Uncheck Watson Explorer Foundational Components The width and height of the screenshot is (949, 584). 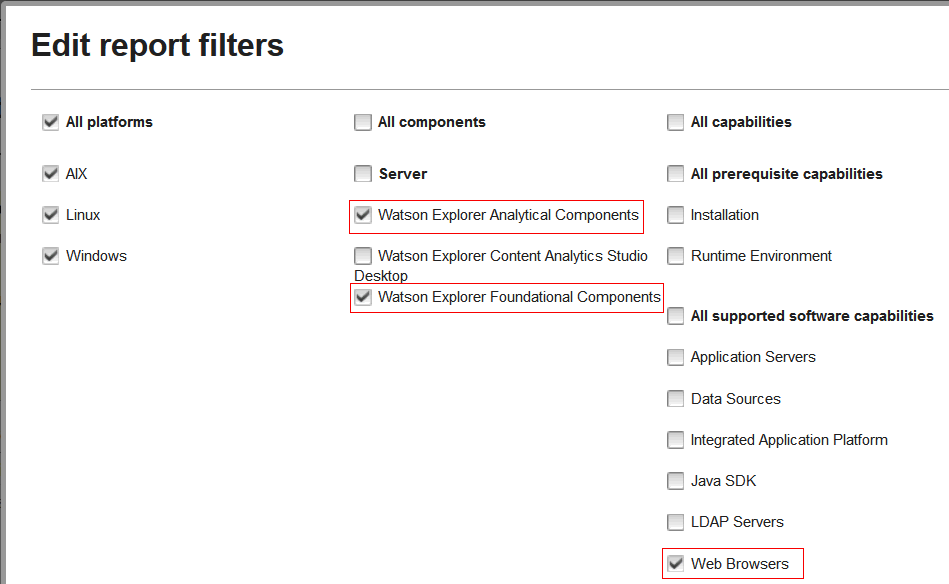pyautogui.click(x=363, y=297)
